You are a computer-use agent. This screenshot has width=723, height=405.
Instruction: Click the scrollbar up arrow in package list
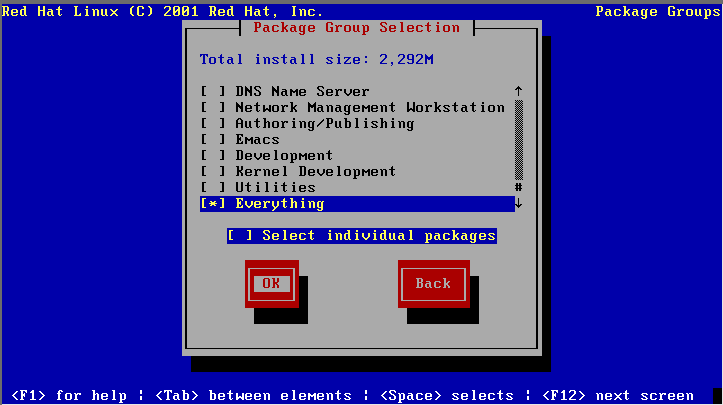(518, 92)
